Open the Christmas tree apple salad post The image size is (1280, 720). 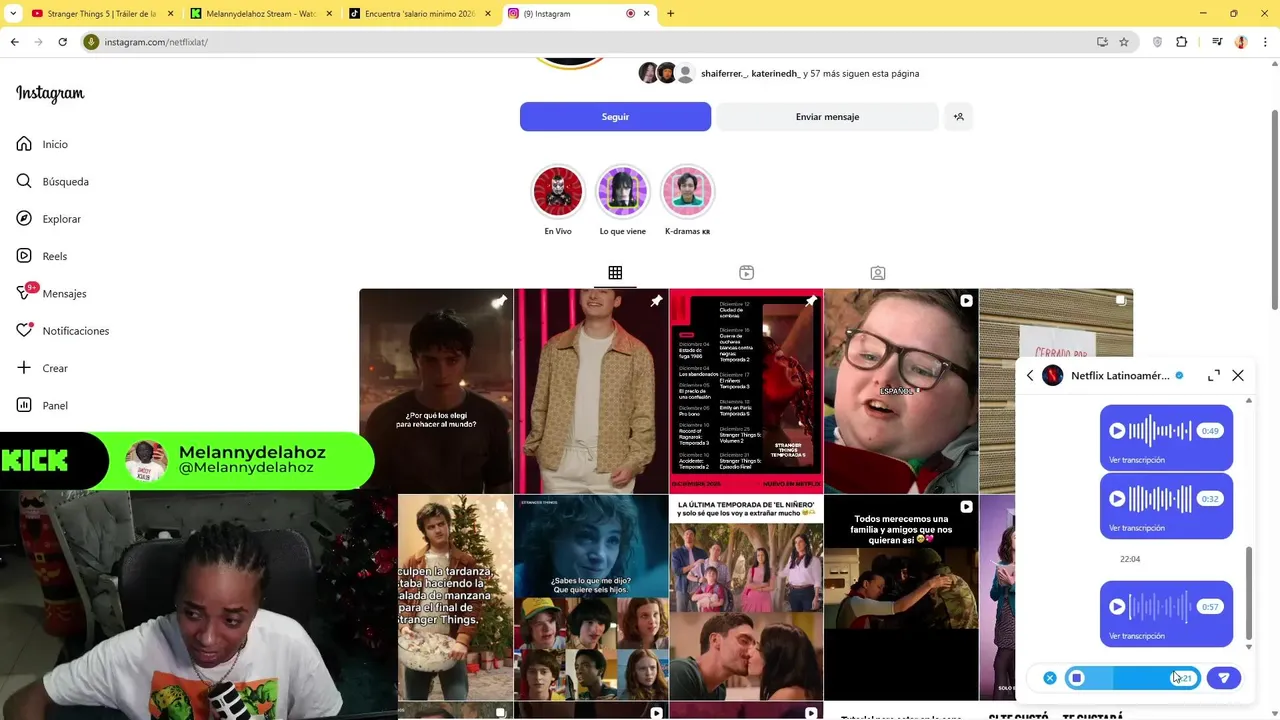(x=455, y=597)
